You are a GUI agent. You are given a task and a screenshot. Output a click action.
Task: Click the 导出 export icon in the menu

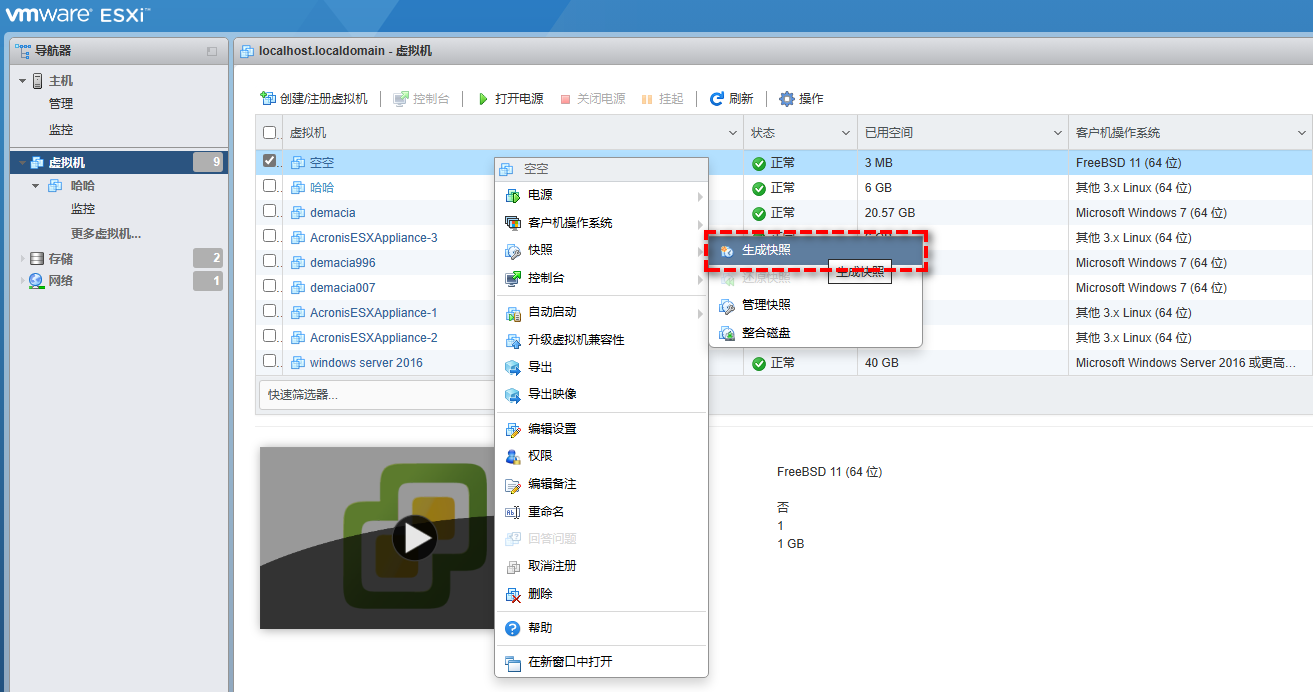513,367
